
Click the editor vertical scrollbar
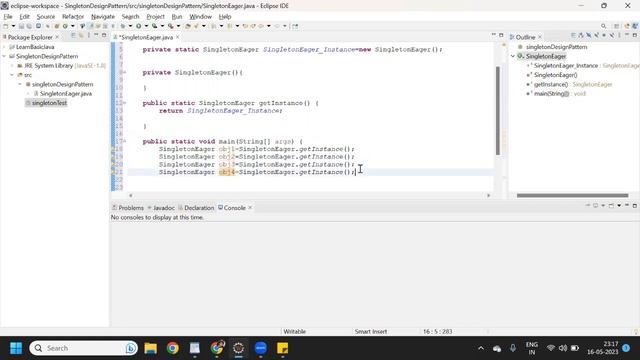pyautogui.click(x=498, y=110)
